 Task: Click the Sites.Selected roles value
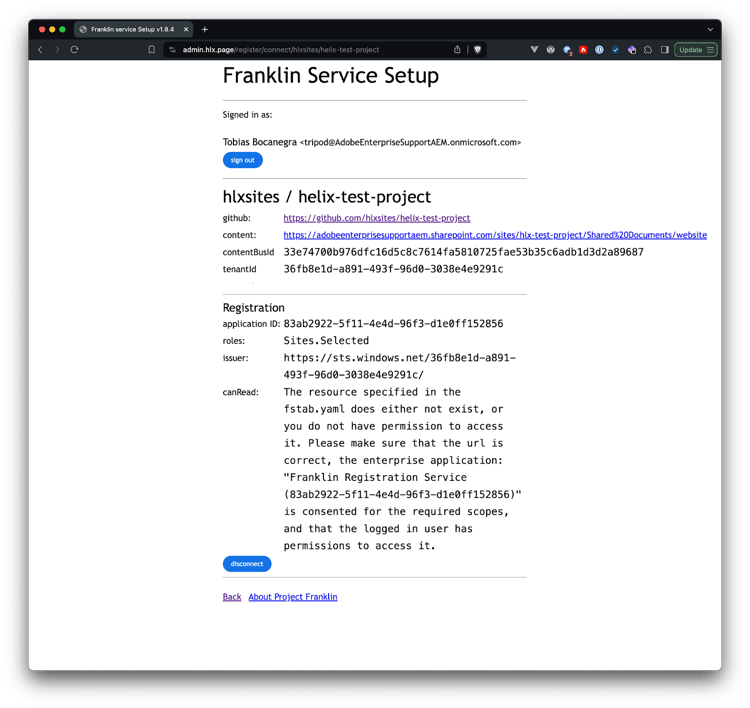click(x=326, y=341)
